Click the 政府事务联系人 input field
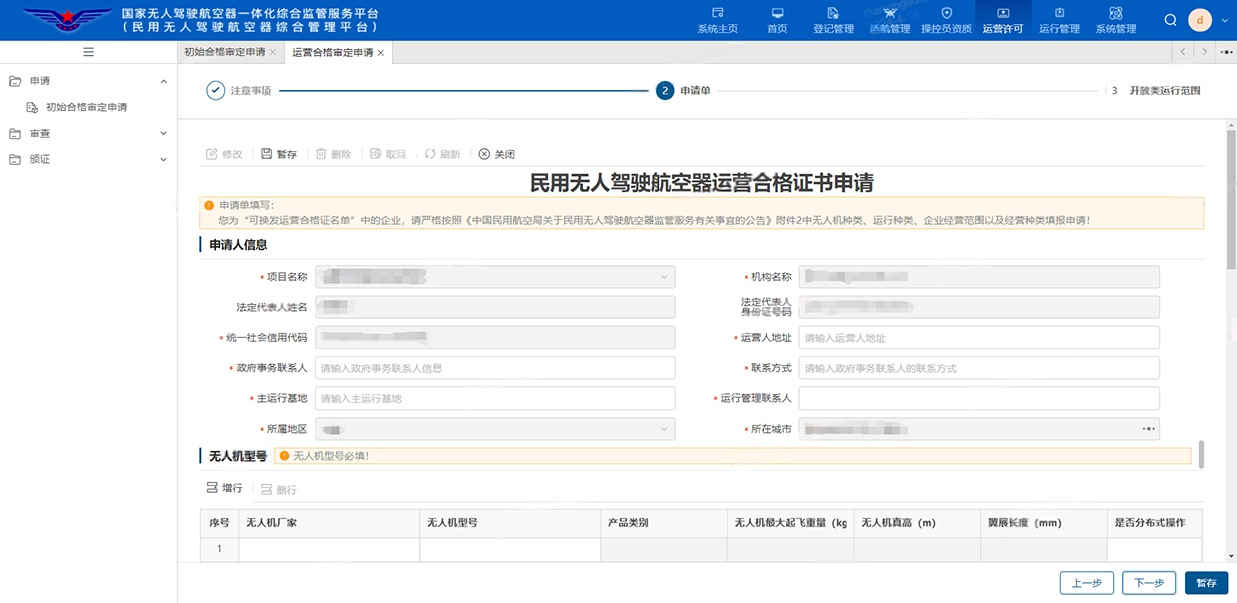 (x=495, y=368)
